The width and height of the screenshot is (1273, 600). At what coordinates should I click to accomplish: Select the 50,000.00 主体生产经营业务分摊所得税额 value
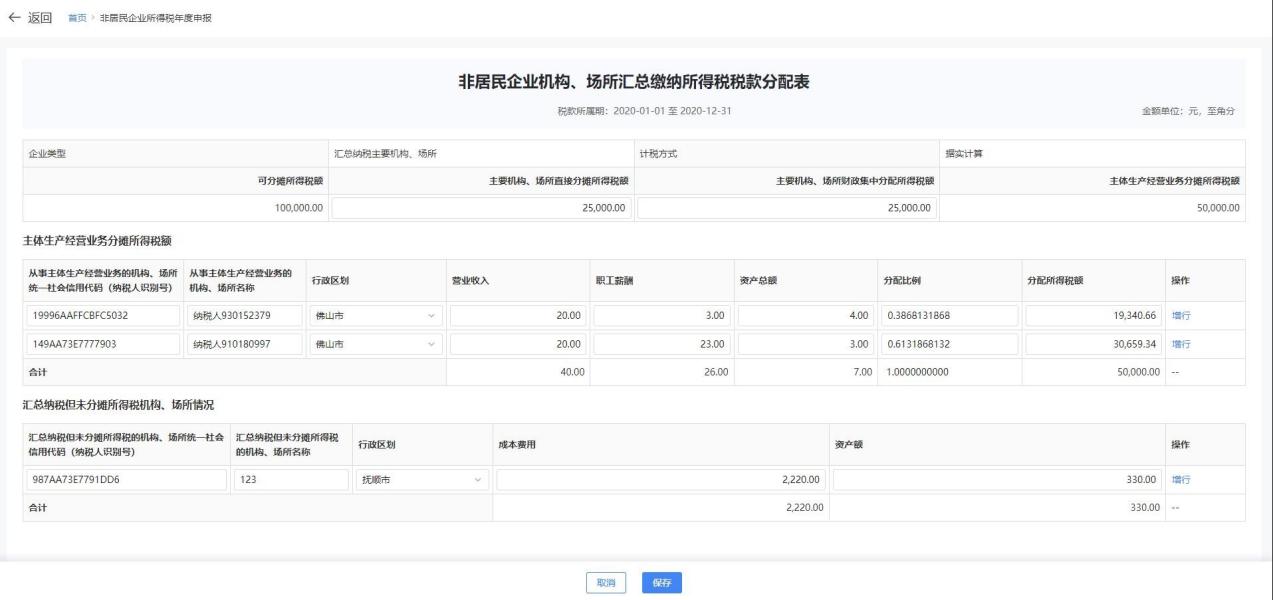[x=1216, y=208]
